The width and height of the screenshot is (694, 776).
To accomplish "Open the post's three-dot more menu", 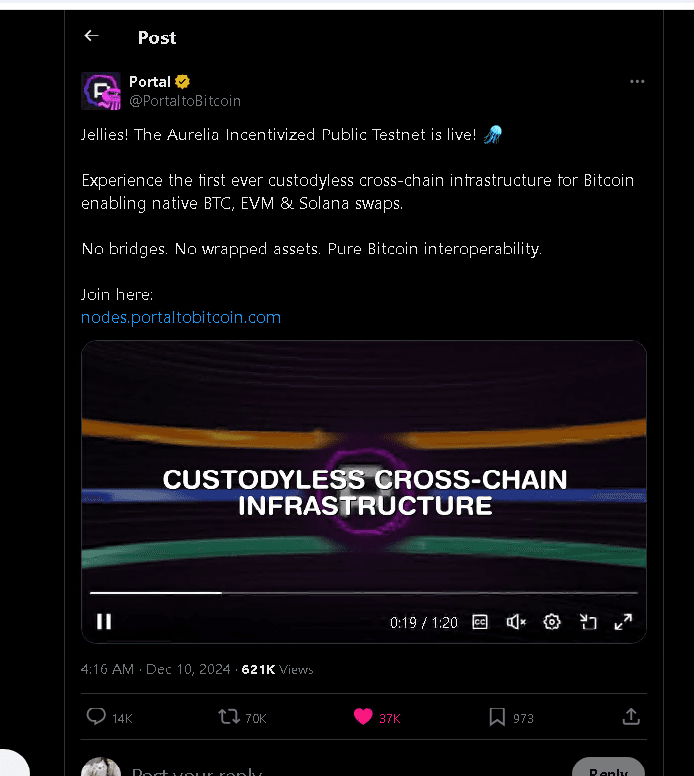I will (637, 82).
